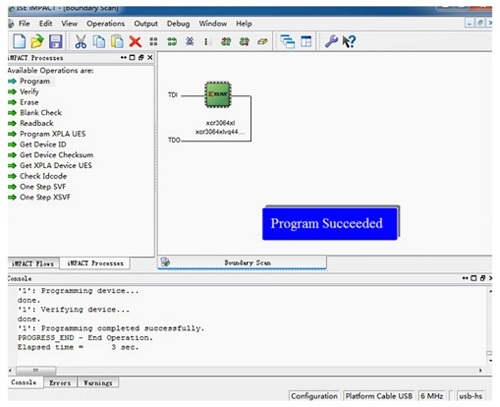Viewport: 500px width, 407px height.
Task: Click the New project toolbar icon
Action: [x=19, y=41]
